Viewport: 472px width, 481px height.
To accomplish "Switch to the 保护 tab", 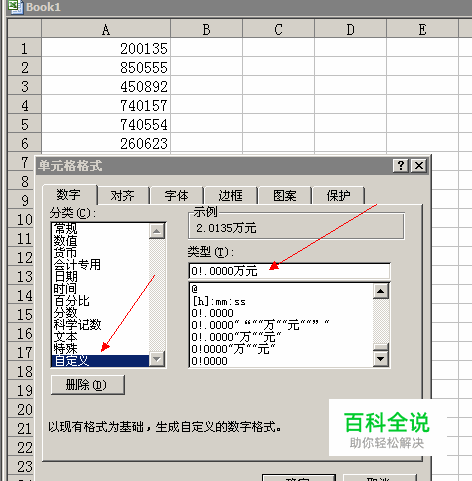I will (x=338, y=196).
